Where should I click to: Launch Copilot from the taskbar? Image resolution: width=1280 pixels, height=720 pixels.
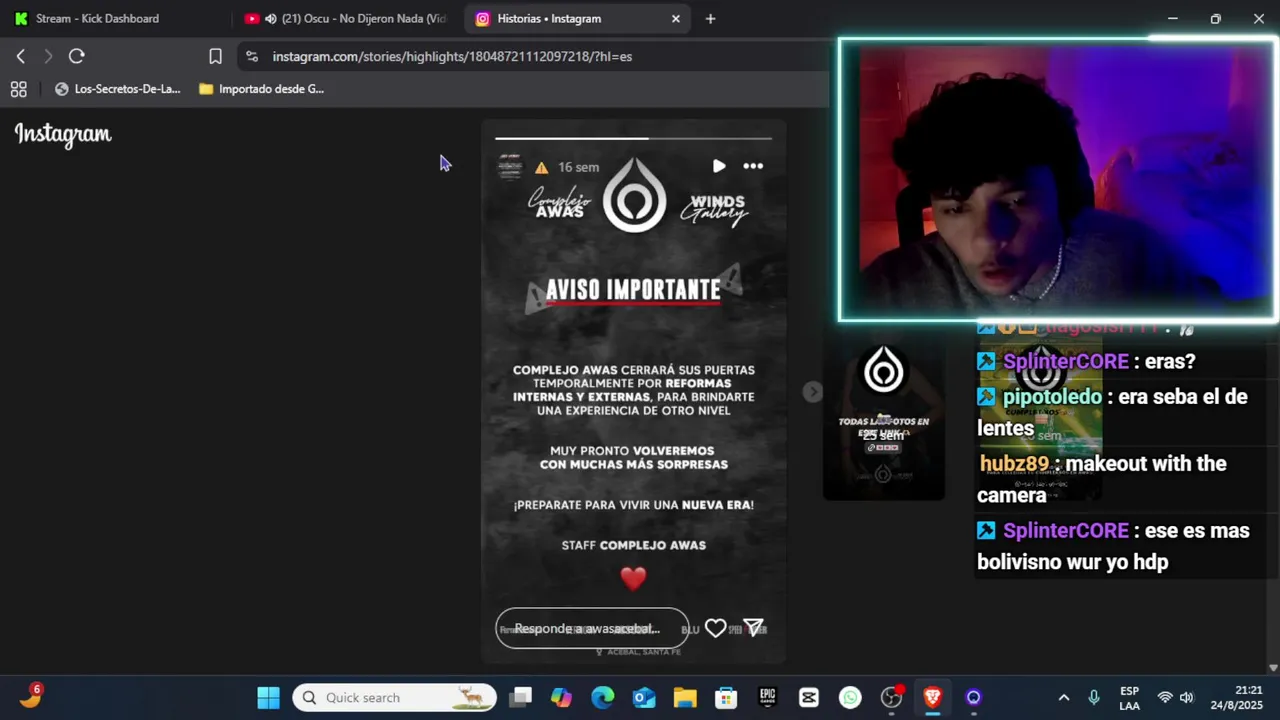click(x=561, y=697)
